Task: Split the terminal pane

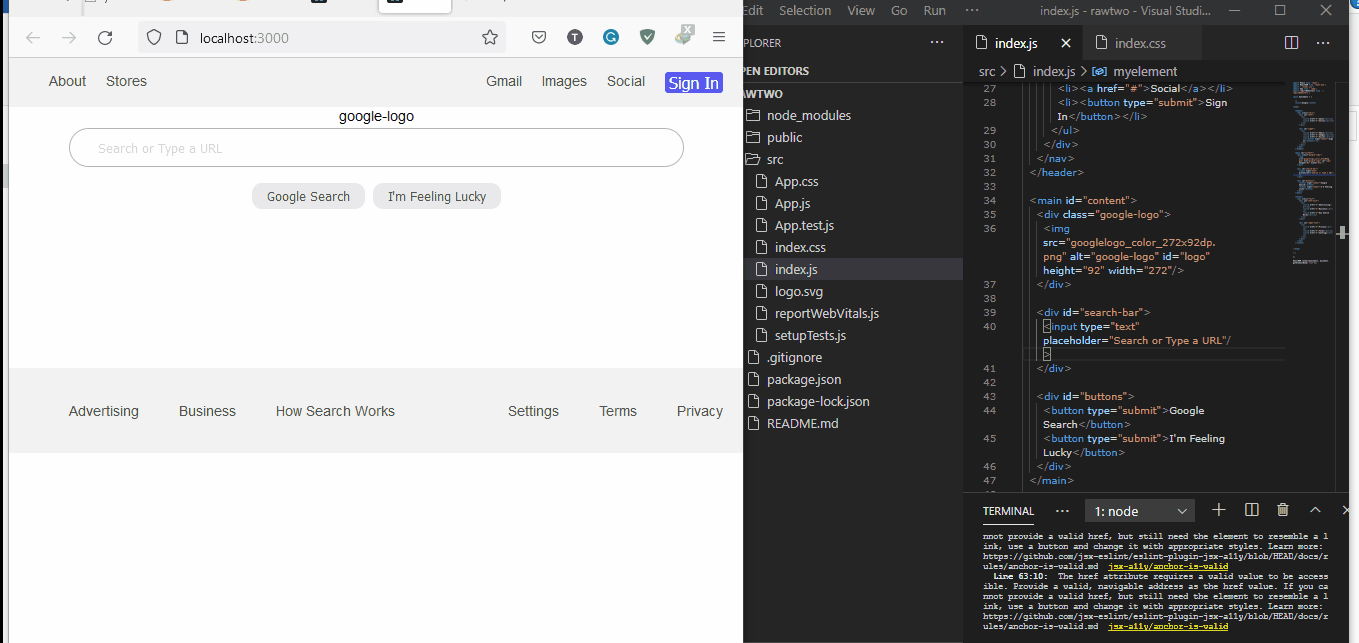Action: pyautogui.click(x=1251, y=510)
